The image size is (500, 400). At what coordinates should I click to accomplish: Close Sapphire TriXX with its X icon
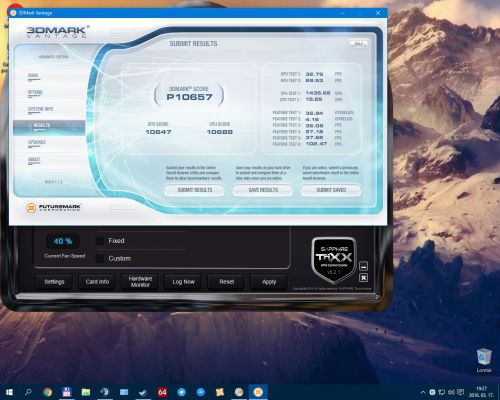coord(364,278)
